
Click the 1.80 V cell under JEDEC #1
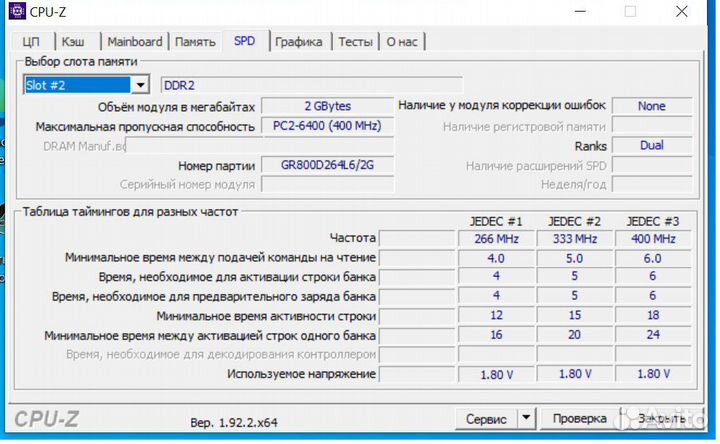(496, 374)
